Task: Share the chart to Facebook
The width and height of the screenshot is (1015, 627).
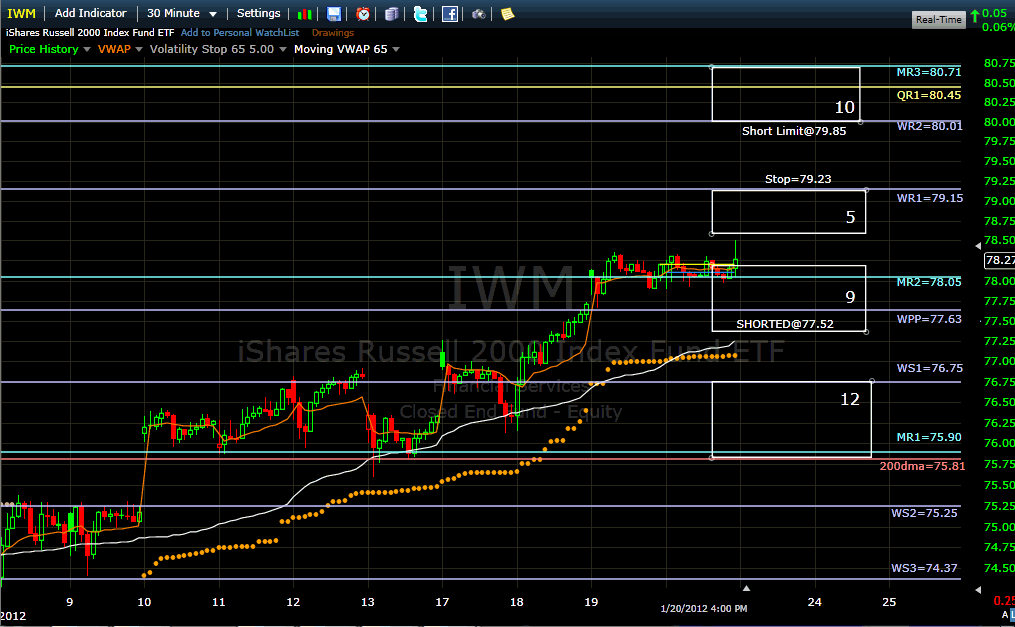Action: [448, 14]
